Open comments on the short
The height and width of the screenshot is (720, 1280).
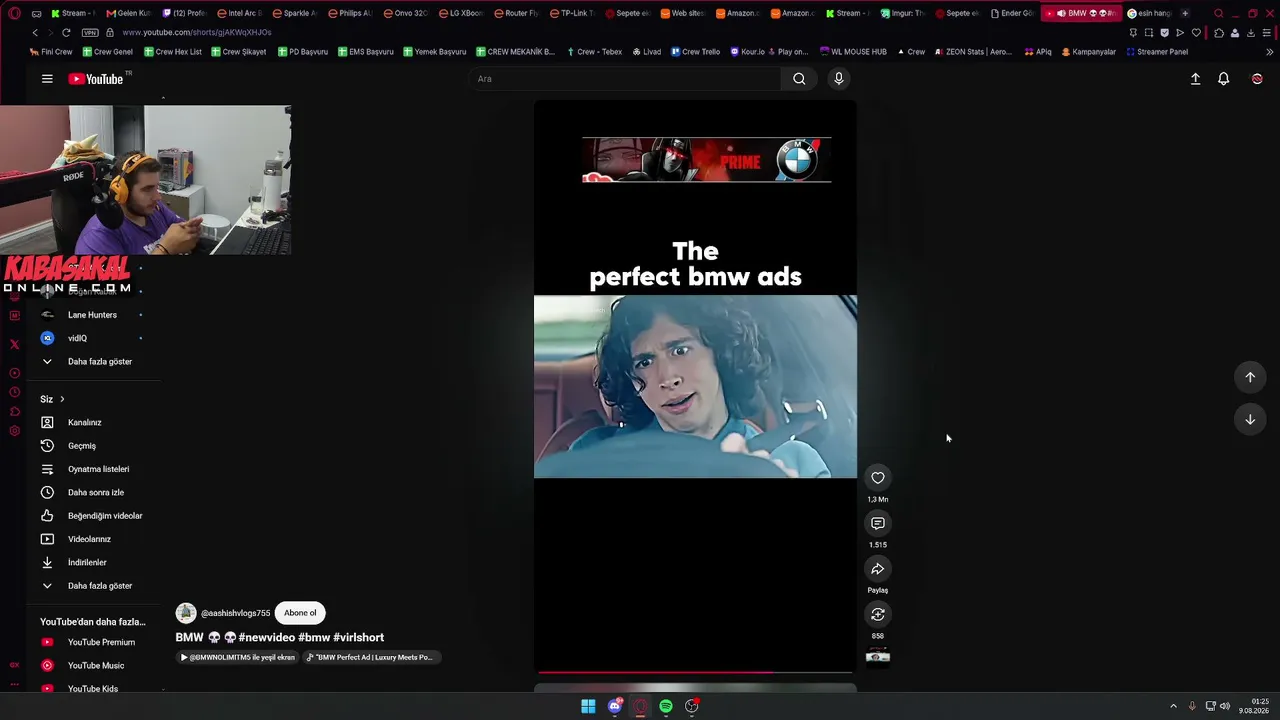click(877, 523)
